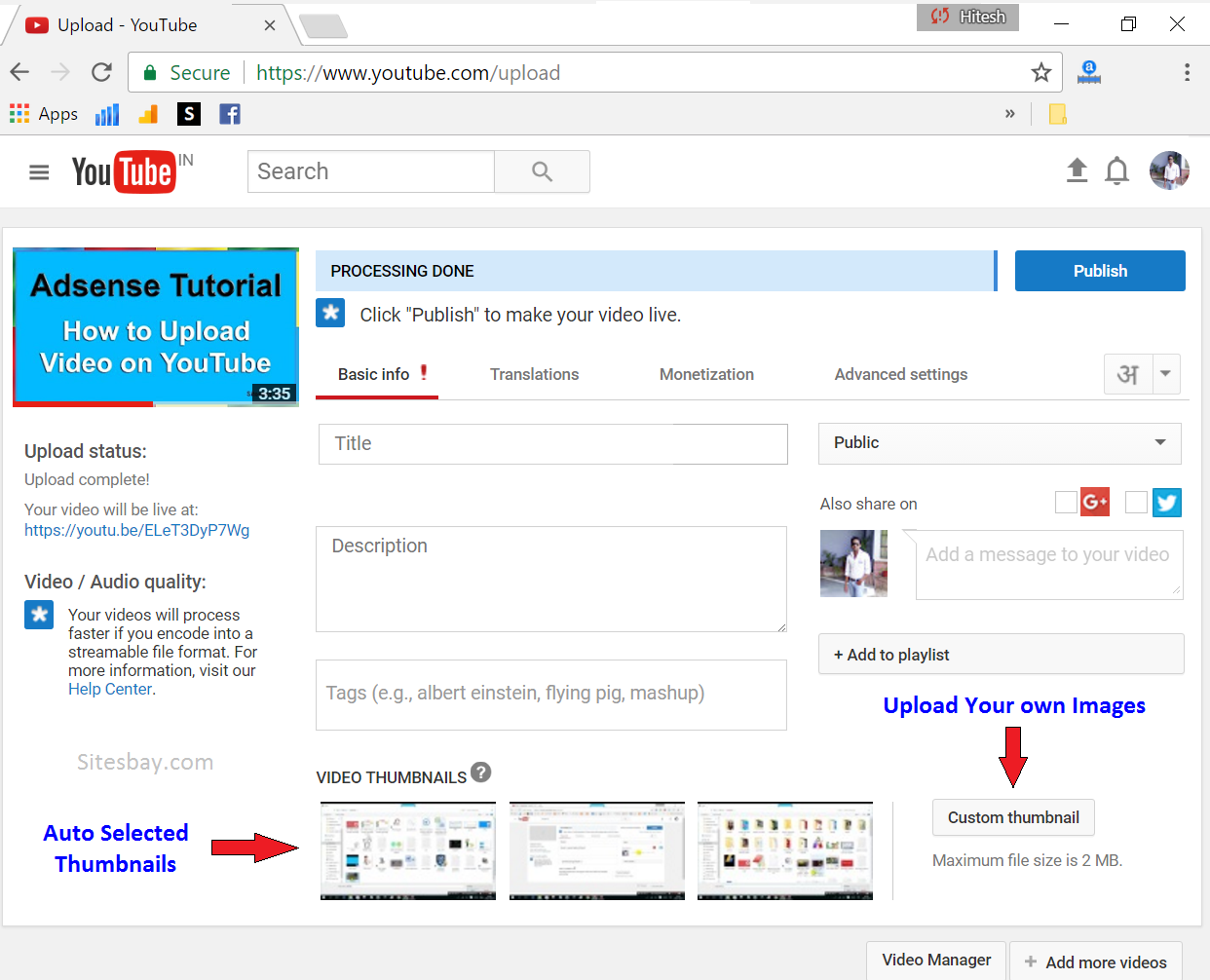Switch to the Advanced settings tab
This screenshot has width=1210, height=980.
coord(901,375)
